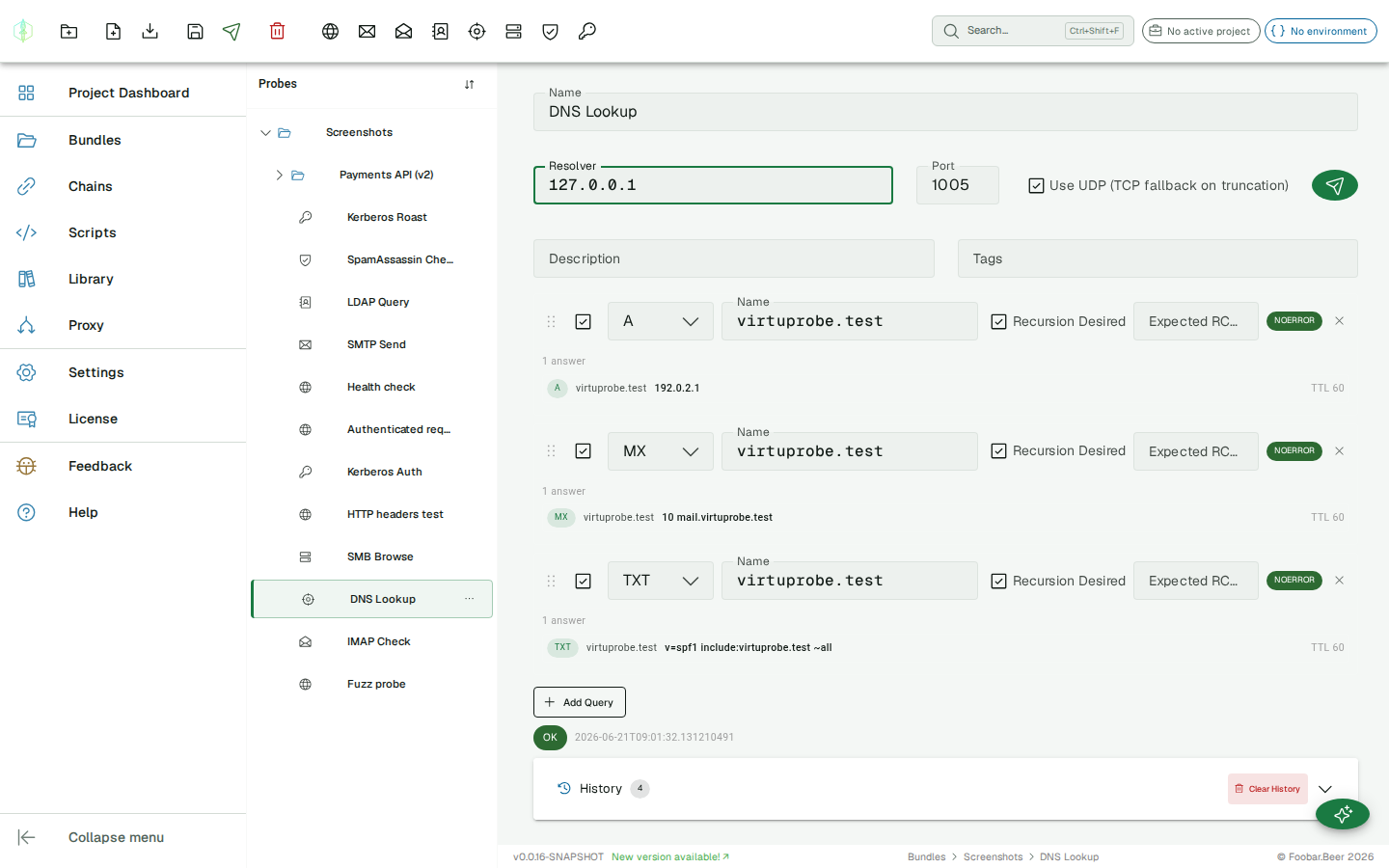
Task: Run the DNS lookup with green send button
Action: coord(1335,185)
